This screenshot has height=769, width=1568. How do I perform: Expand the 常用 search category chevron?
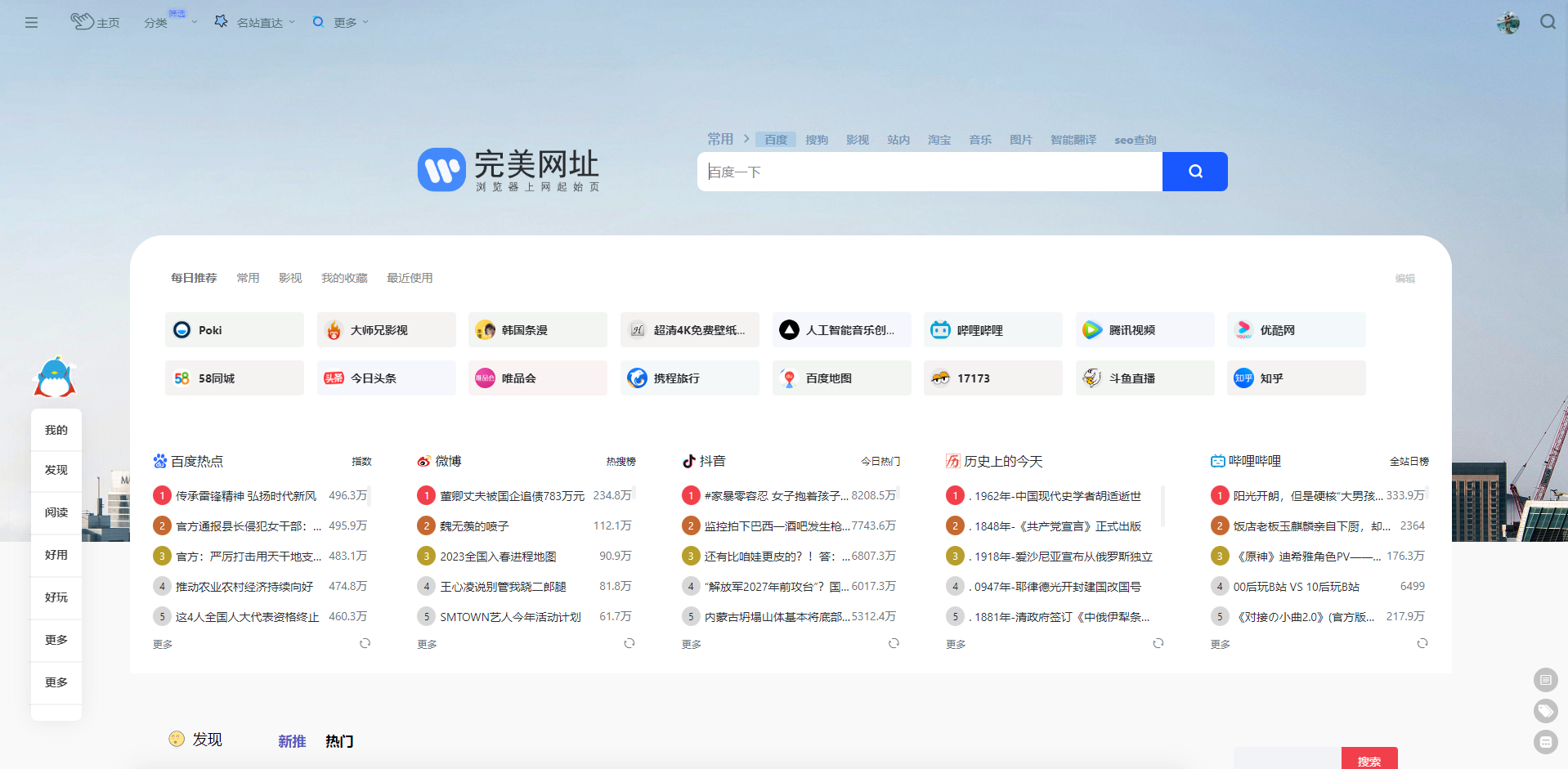tap(746, 139)
